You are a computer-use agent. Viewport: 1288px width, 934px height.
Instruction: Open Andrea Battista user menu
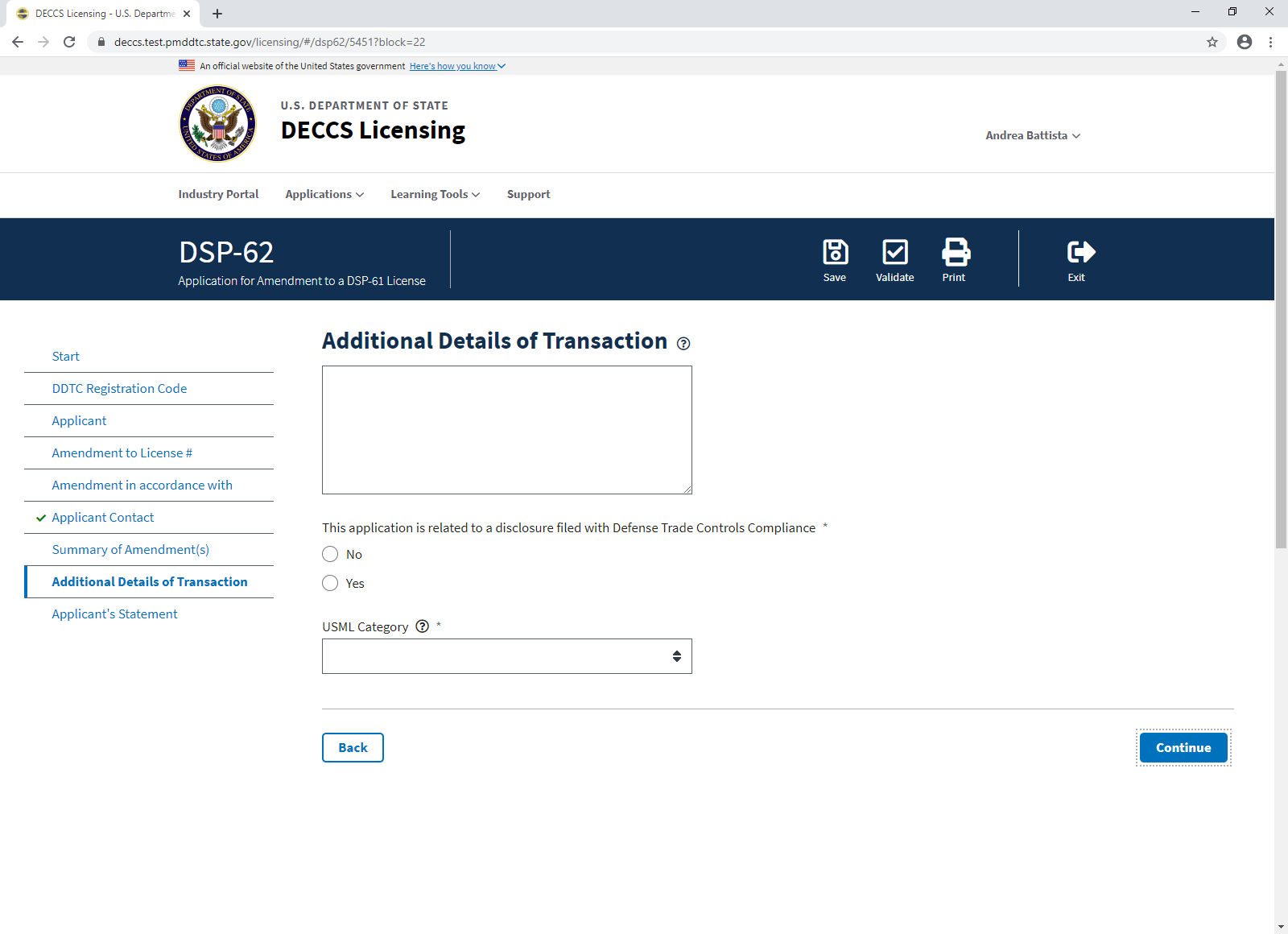[x=1032, y=135]
